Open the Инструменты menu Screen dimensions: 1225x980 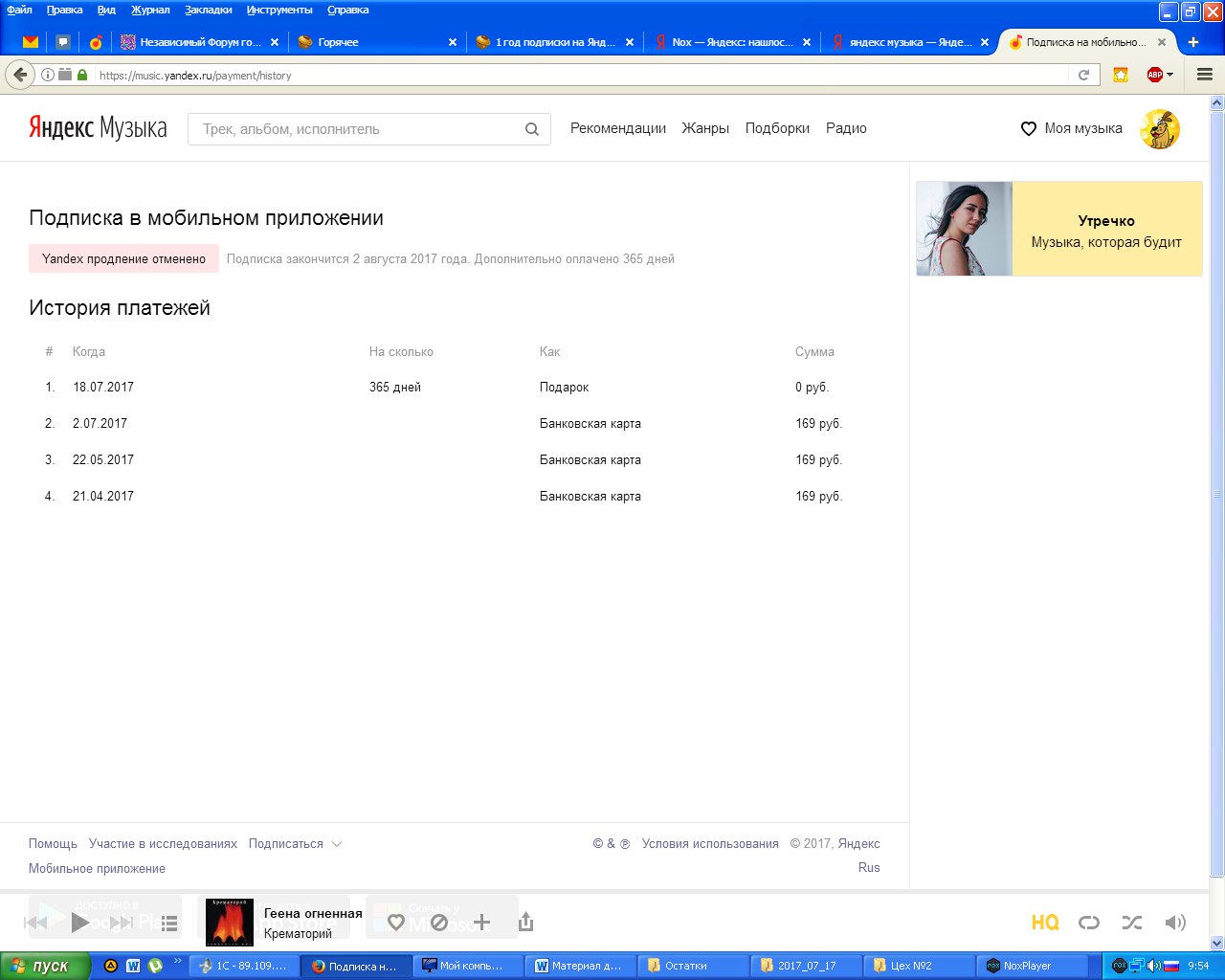(279, 10)
